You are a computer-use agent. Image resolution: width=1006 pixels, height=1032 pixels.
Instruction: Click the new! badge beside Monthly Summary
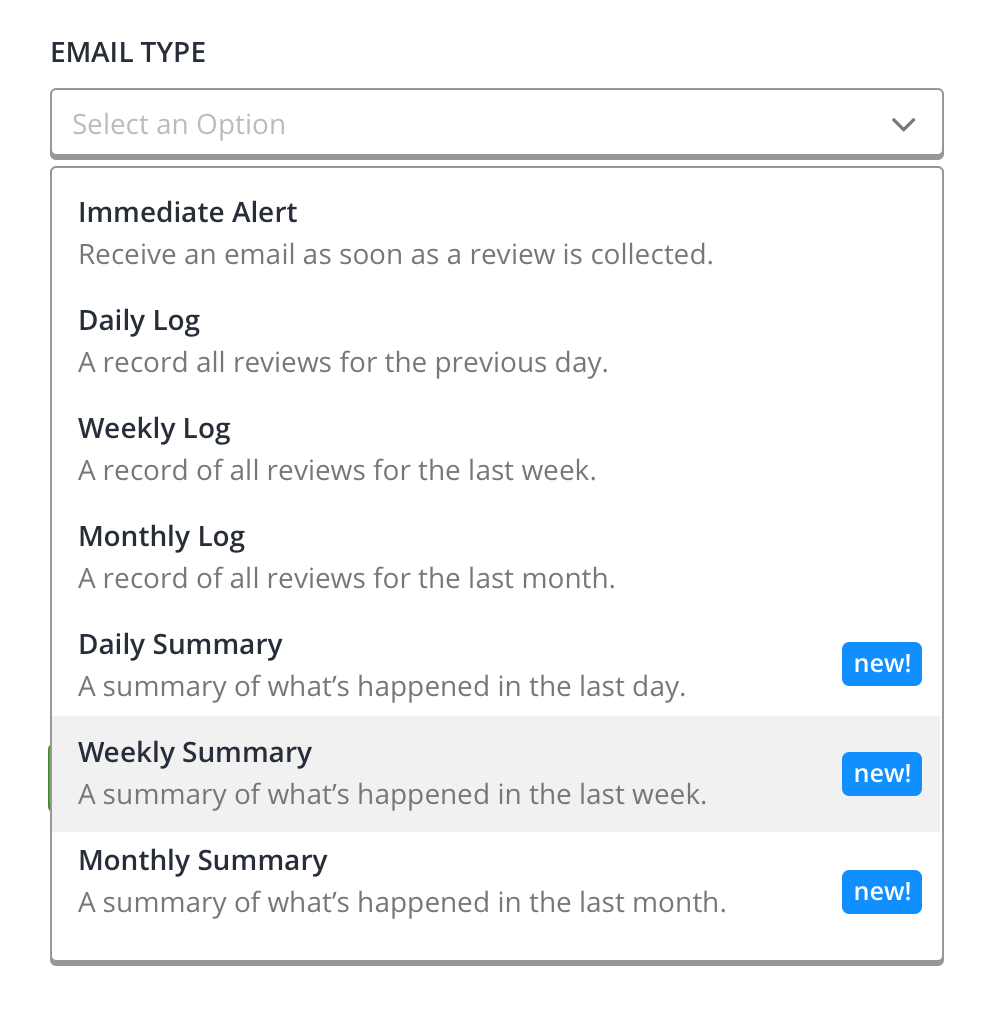click(882, 892)
